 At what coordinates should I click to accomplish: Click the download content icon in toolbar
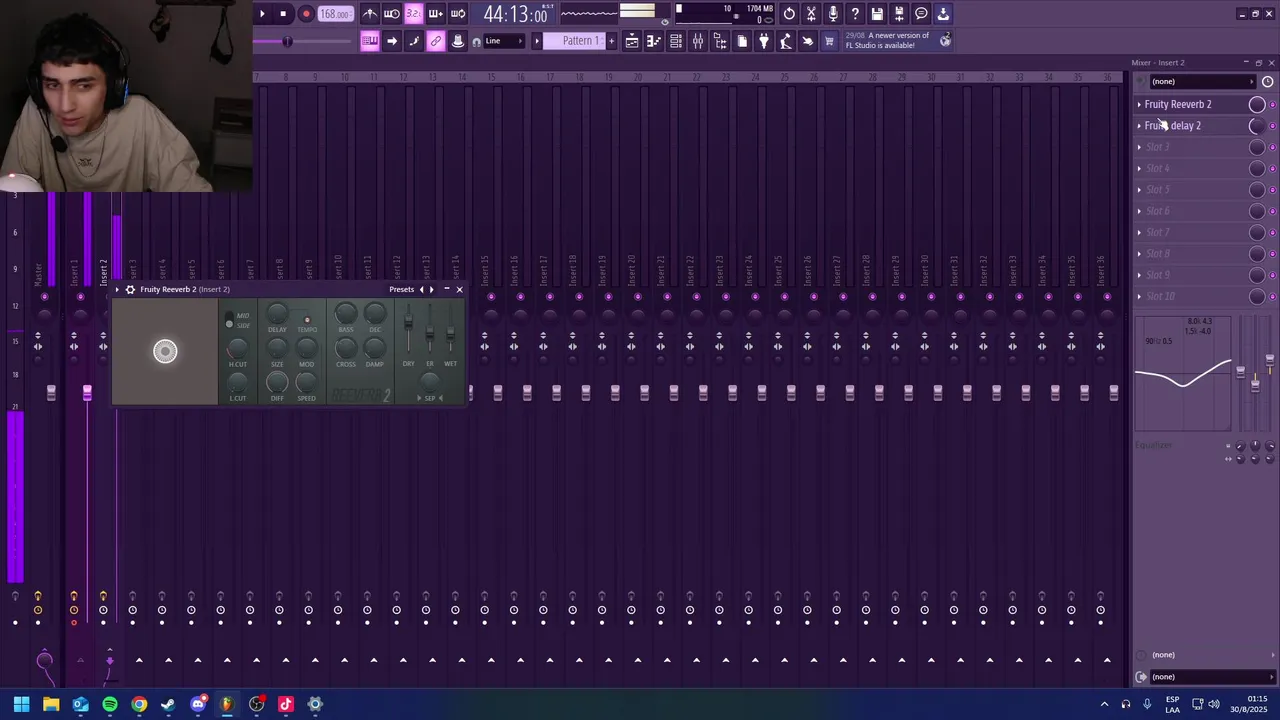(944, 14)
